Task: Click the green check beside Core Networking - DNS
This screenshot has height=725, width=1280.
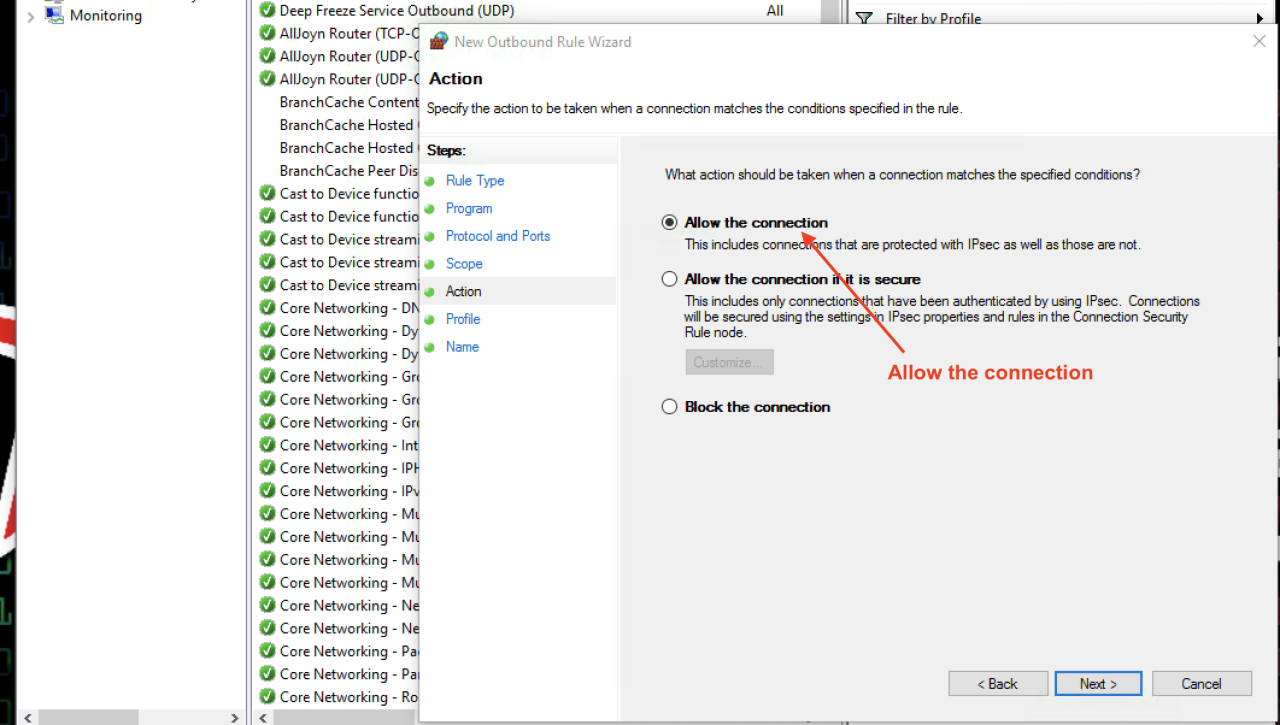Action: (x=267, y=308)
